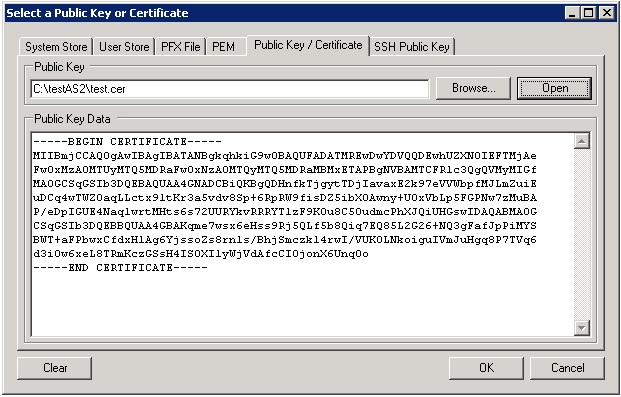Click the line starting with MIIBmjCCAQOg
The image size is (621, 397).
[285, 156]
